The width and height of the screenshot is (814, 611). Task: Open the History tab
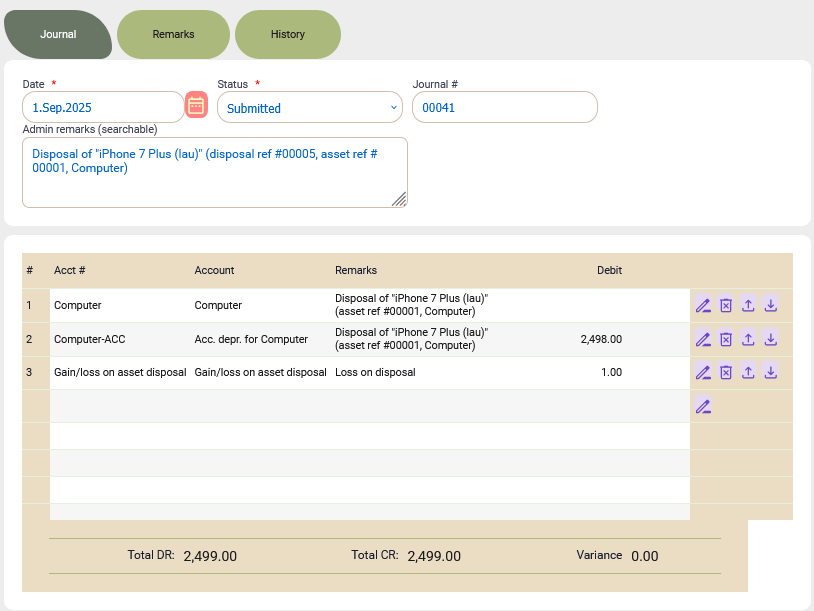(x=287, y=34)
